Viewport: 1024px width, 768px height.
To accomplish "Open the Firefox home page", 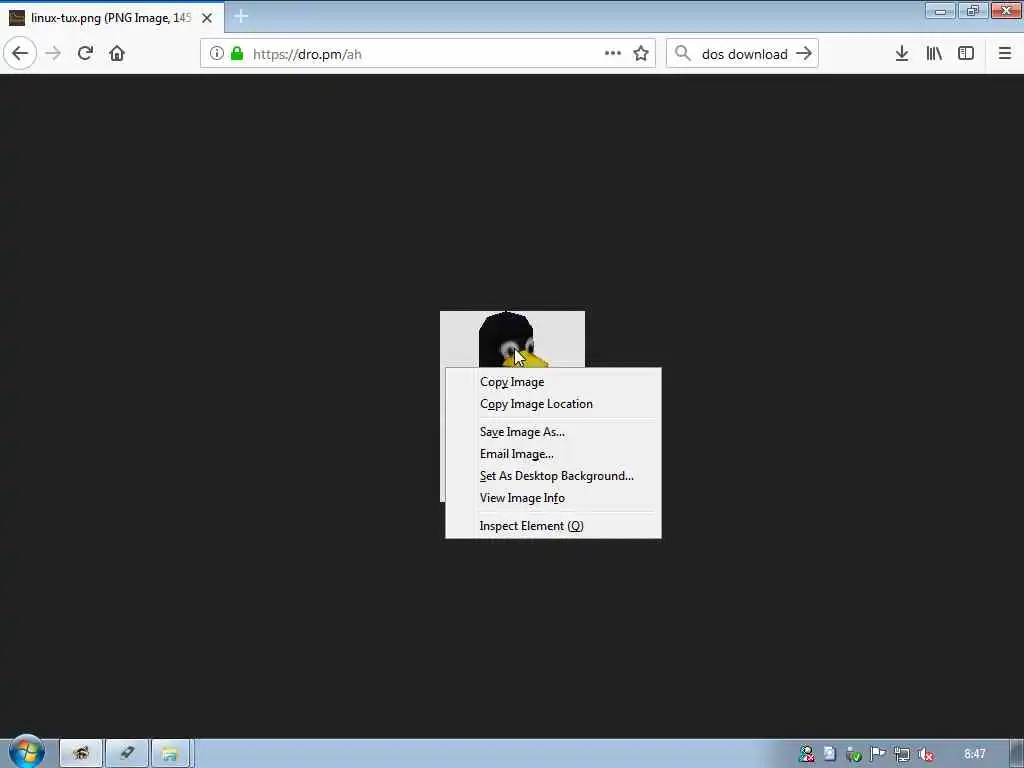I will coord(117,54).
